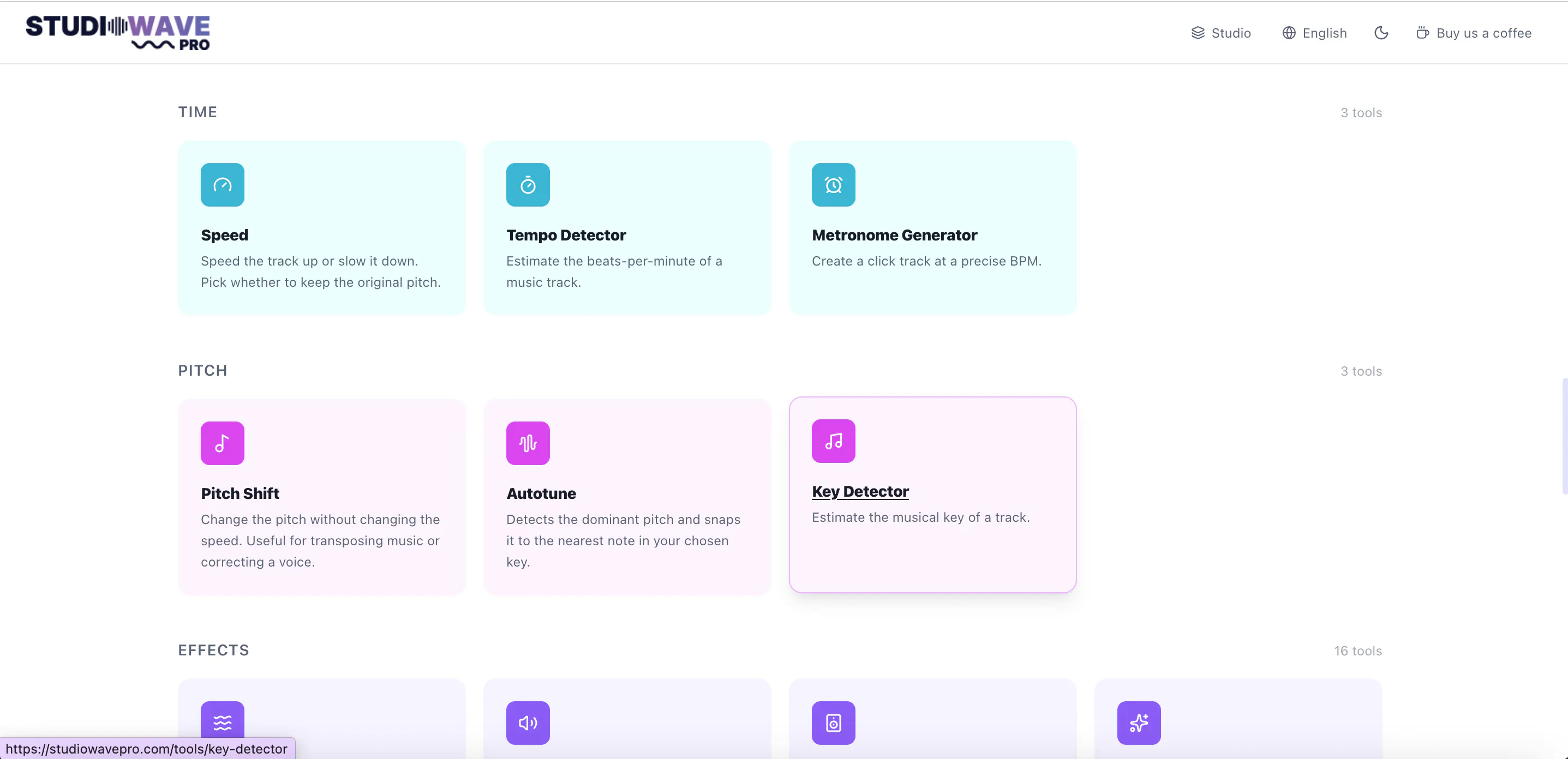Click '3 tools' beside the PITCH heading

(x=1361, y=371)
